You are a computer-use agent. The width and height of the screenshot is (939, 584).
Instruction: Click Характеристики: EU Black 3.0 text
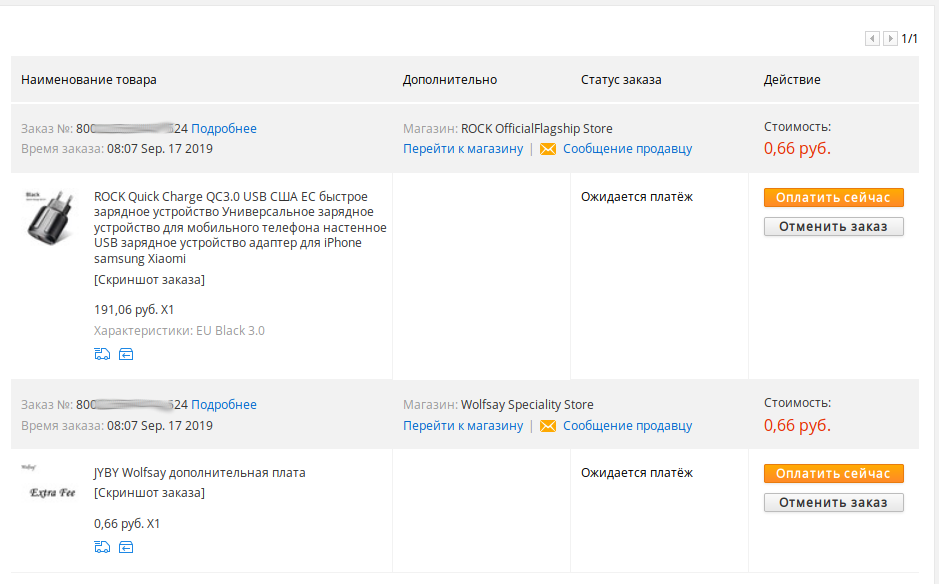[x=179, y=331]
